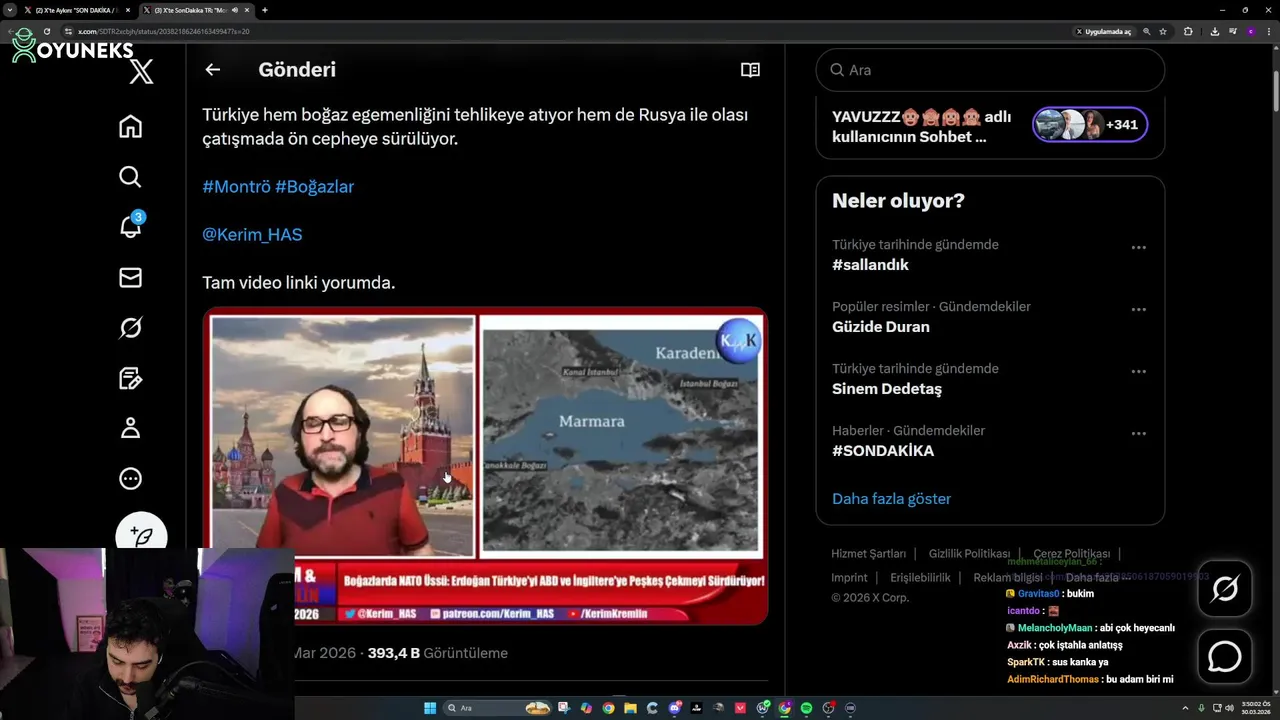This screenshot has width=1280, height=720.
Task: Click the +341 listeners avatar pill
Action: tap(1090, 125)
